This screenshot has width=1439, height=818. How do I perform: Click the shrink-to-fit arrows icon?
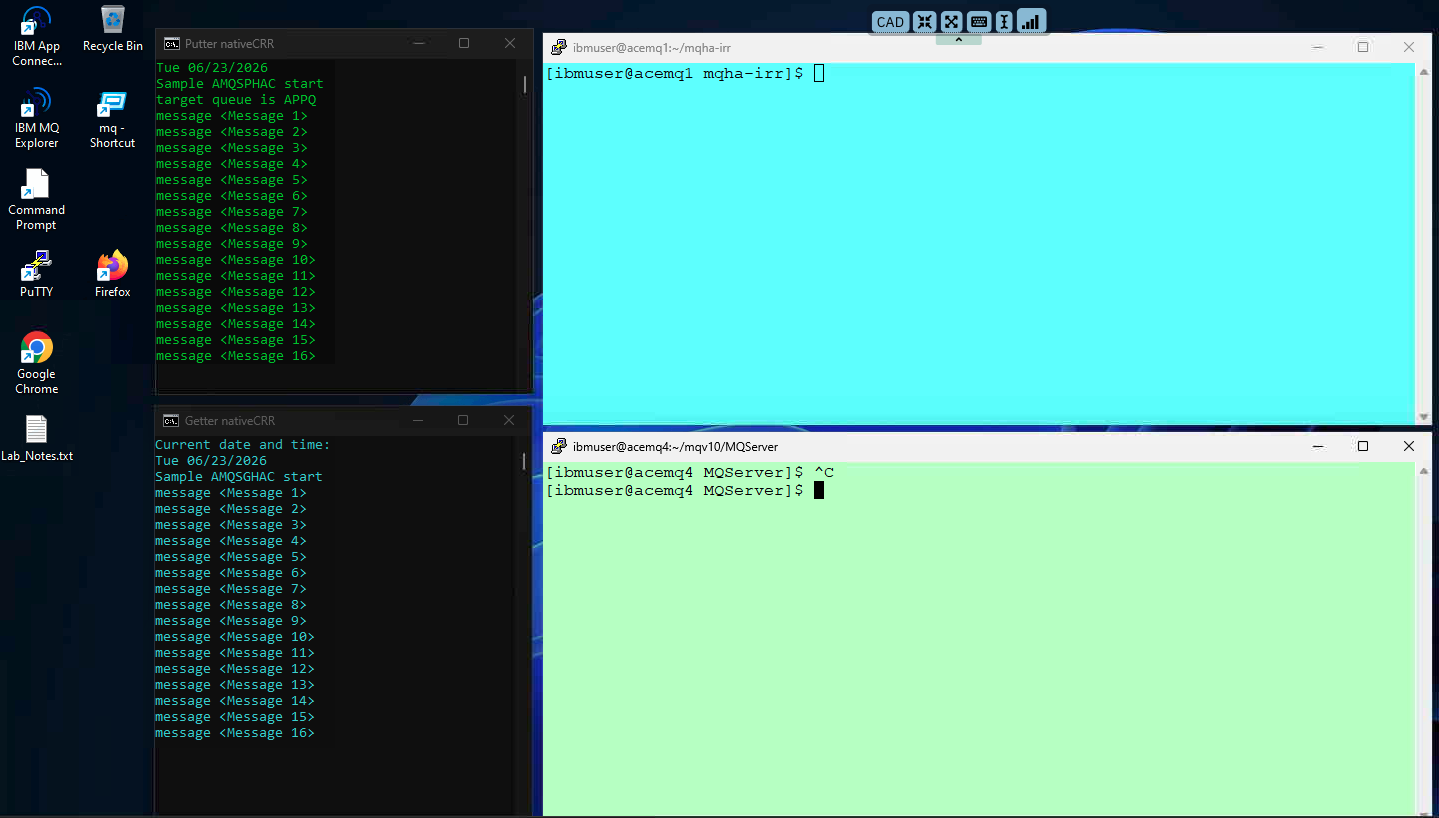click(925, 22)
